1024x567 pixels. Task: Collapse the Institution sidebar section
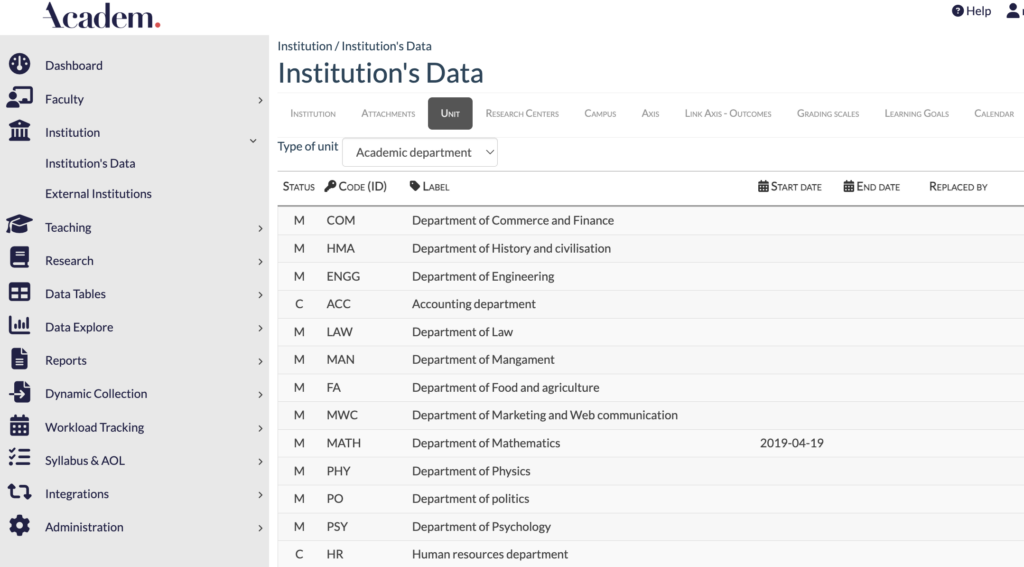tap(253, 141)
